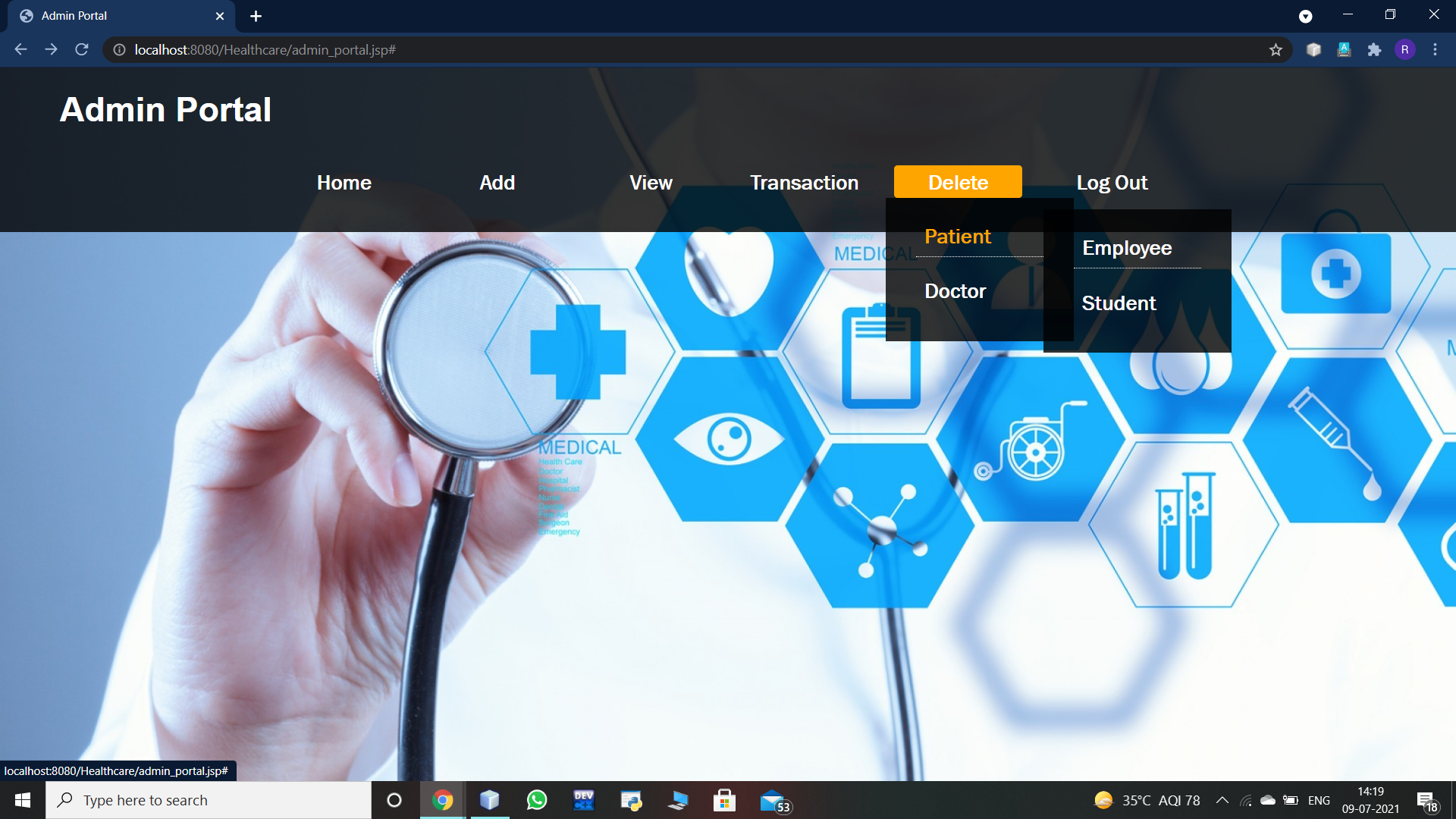1456x819 pixels.
Task: Open the weather 35°C widget
Action: [x=1147, y=800]
